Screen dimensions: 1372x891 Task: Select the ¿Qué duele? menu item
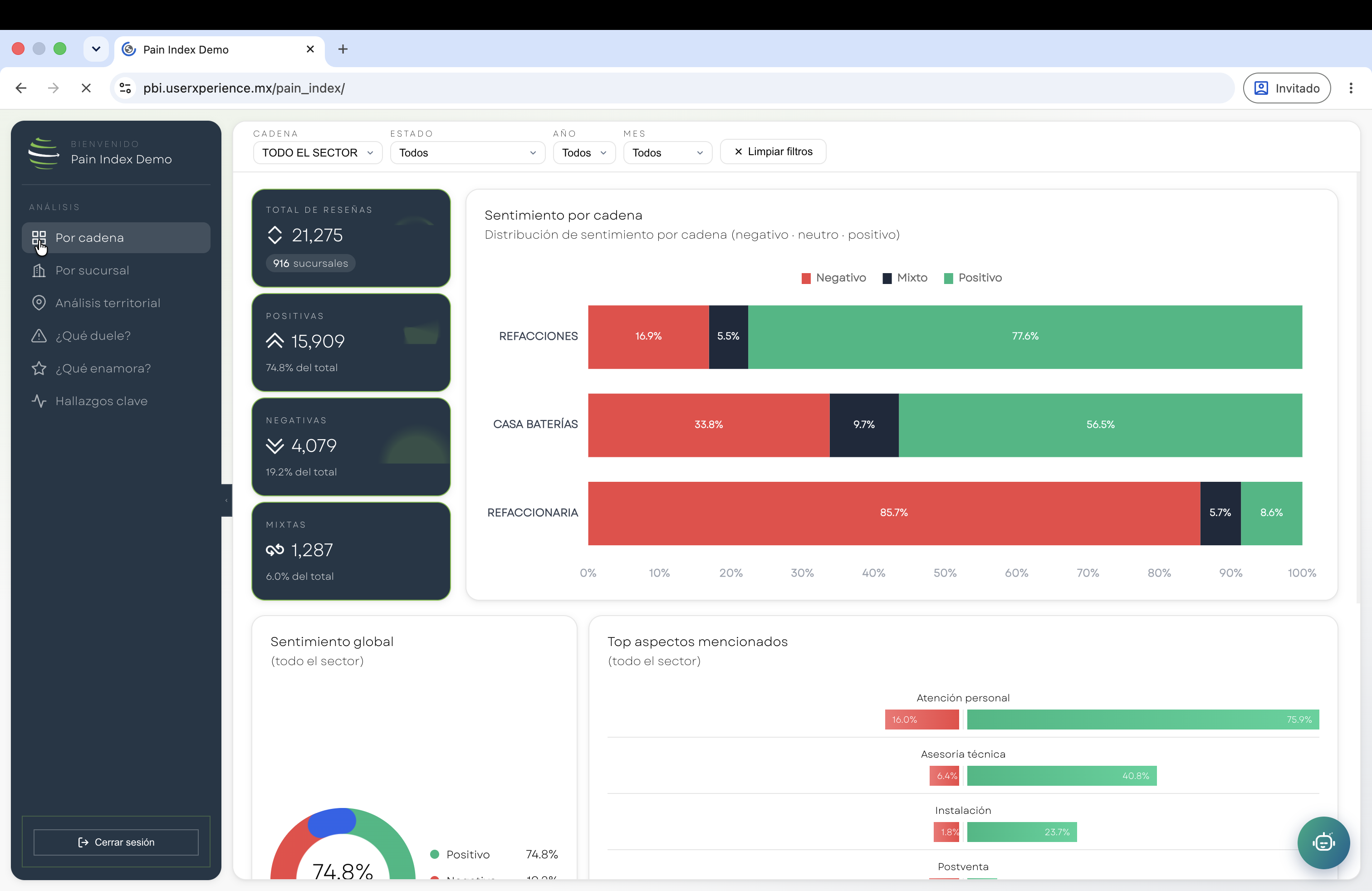(116, 335)
